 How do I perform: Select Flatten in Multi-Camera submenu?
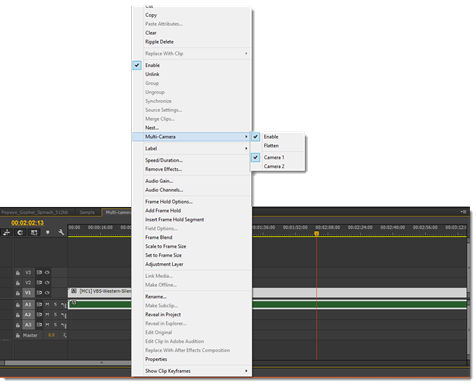278,146
